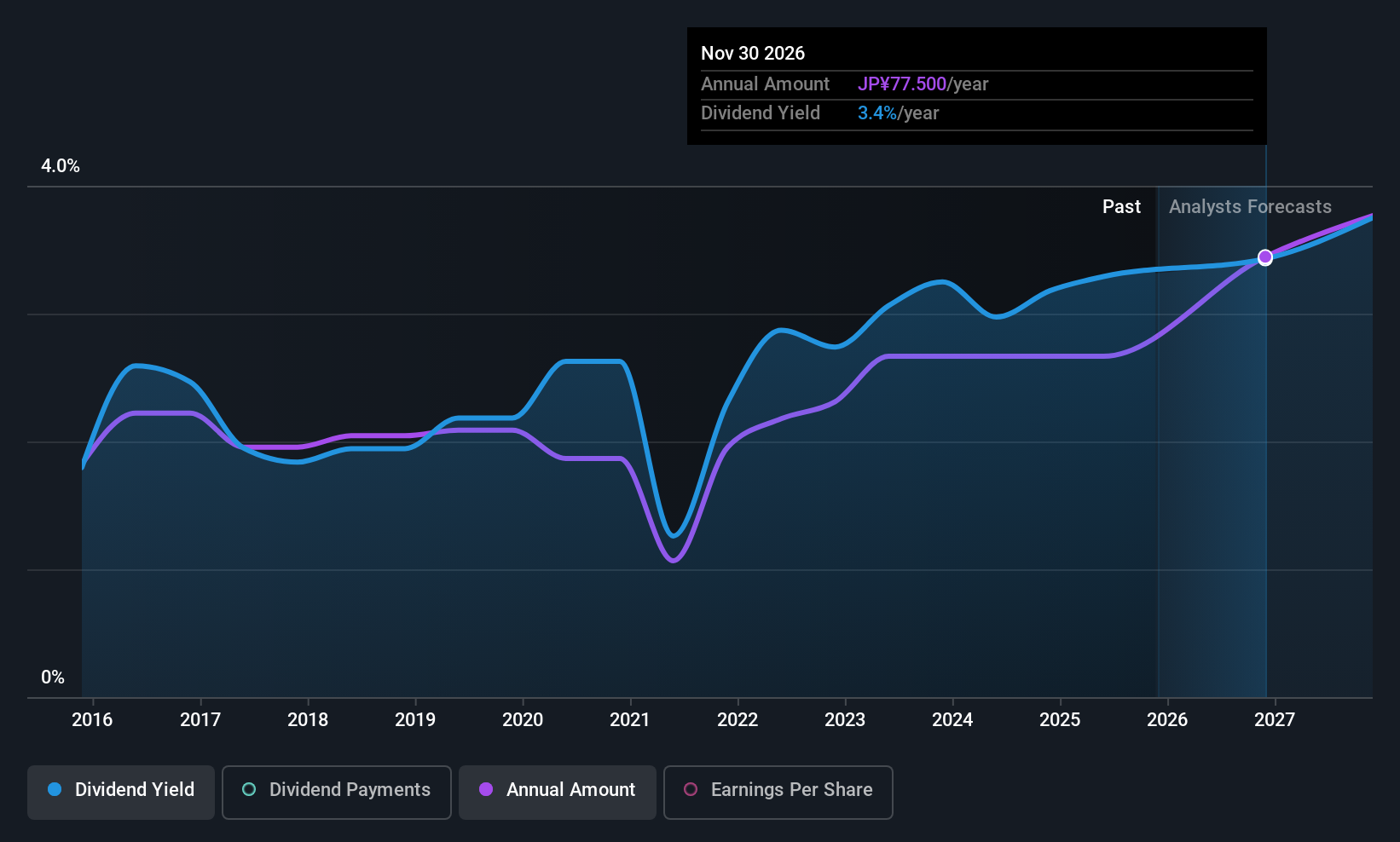This screenshot has width=1400, height=842.
Task: Click the JP¥77.500 annual amount value
Action: click(902, 84)
